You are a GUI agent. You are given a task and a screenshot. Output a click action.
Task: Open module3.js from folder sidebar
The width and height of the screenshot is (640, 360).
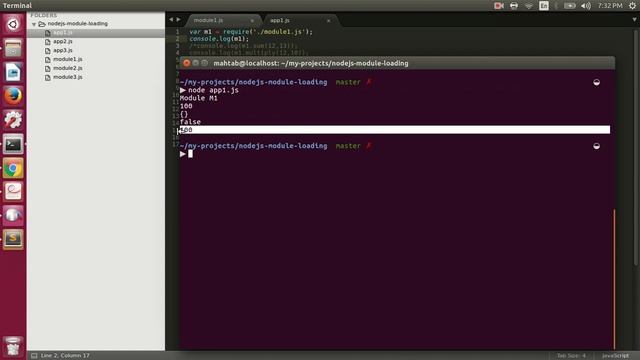[x=67, y=77]
